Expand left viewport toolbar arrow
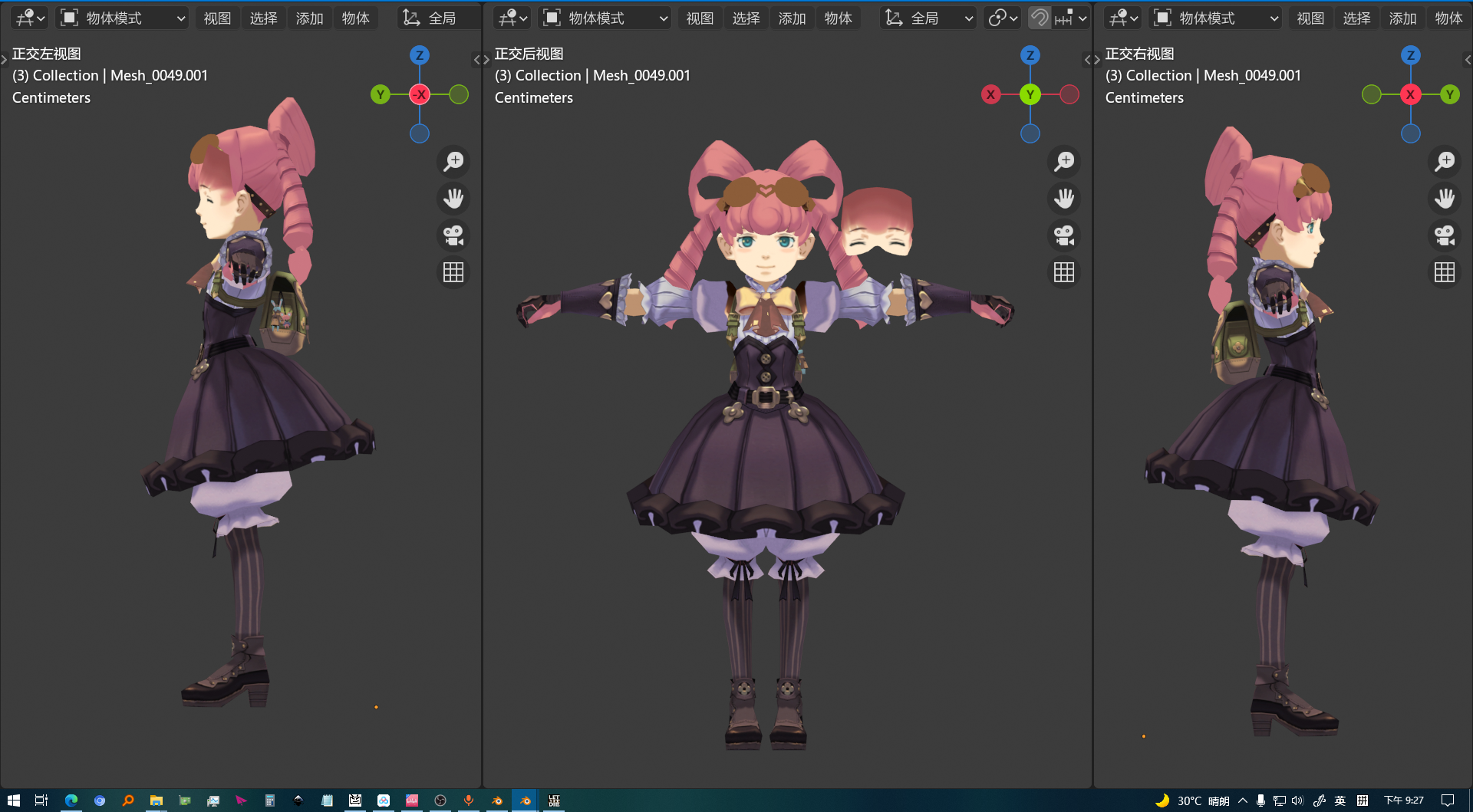 [x=4, y=59]
